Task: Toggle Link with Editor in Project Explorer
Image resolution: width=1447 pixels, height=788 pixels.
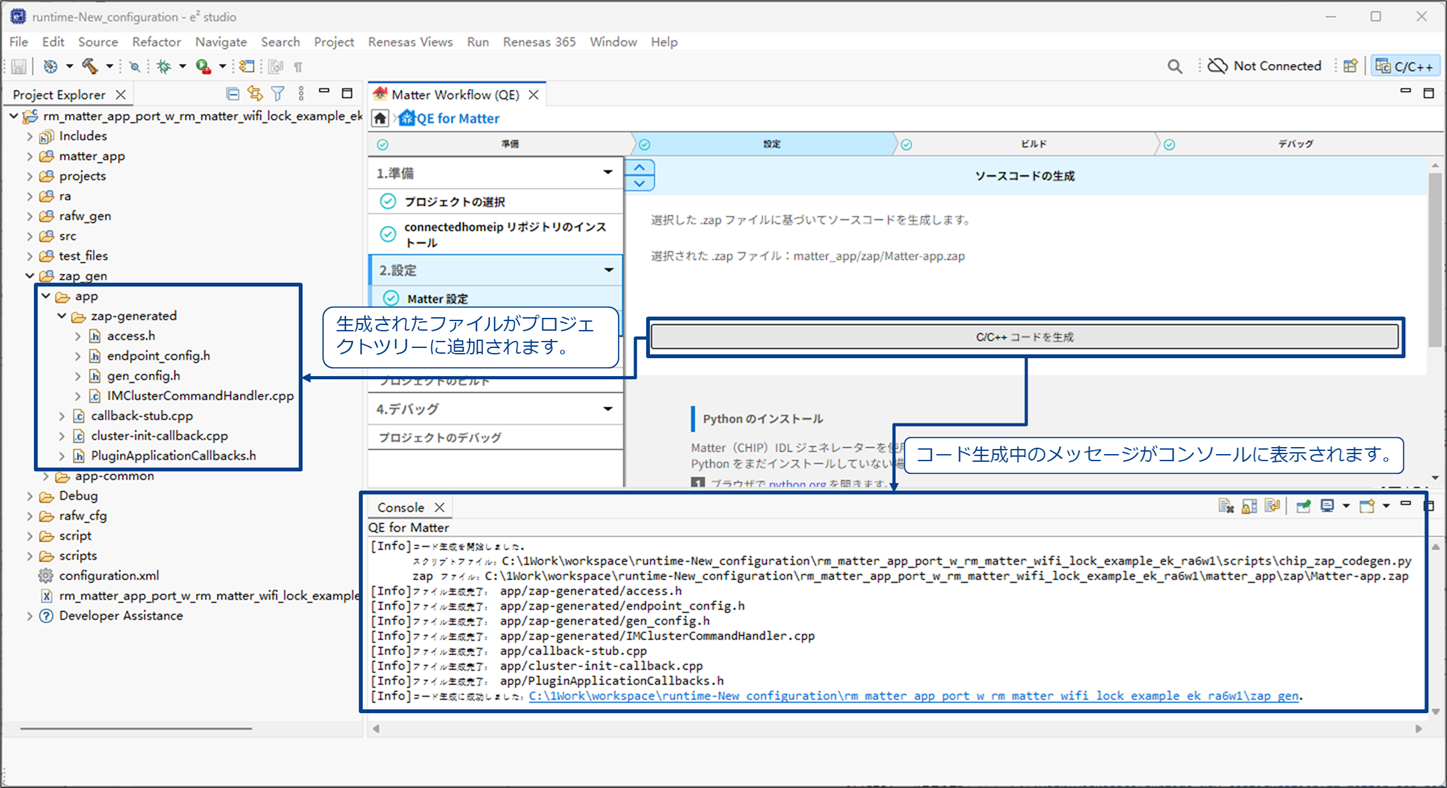Action: click(x=255, y=94)
